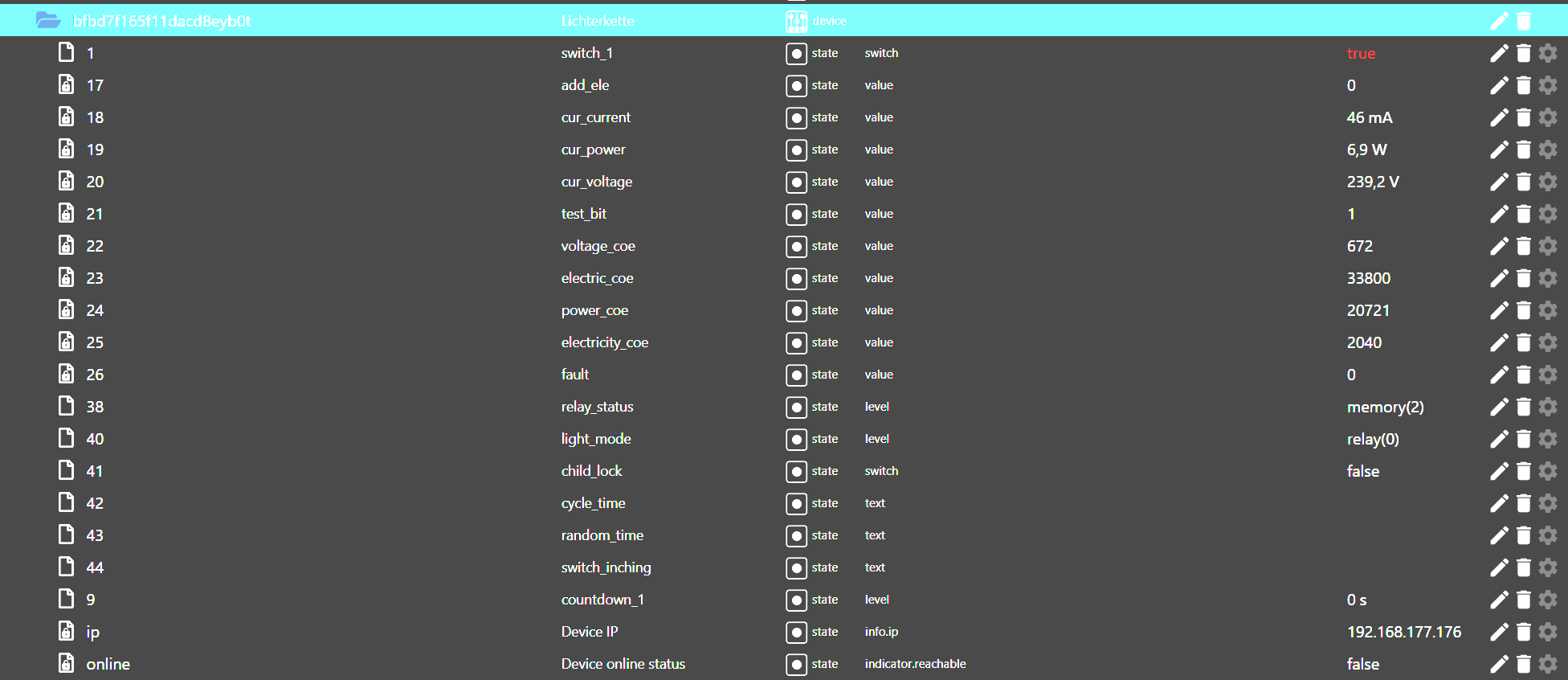Click the light_mode value relay(0)
This screenshot has height=680, width=1568.
(x=1373, y=439)
